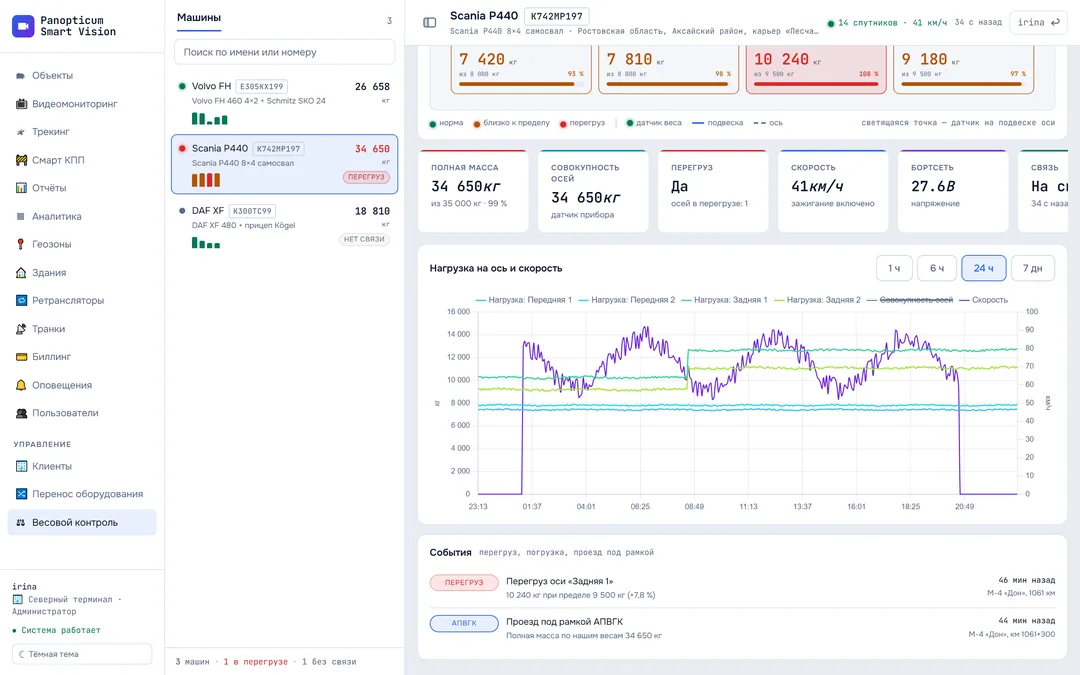Screen dimensions: 1080x675
Task: Click the Биллинг card icon
Action: 21,357
